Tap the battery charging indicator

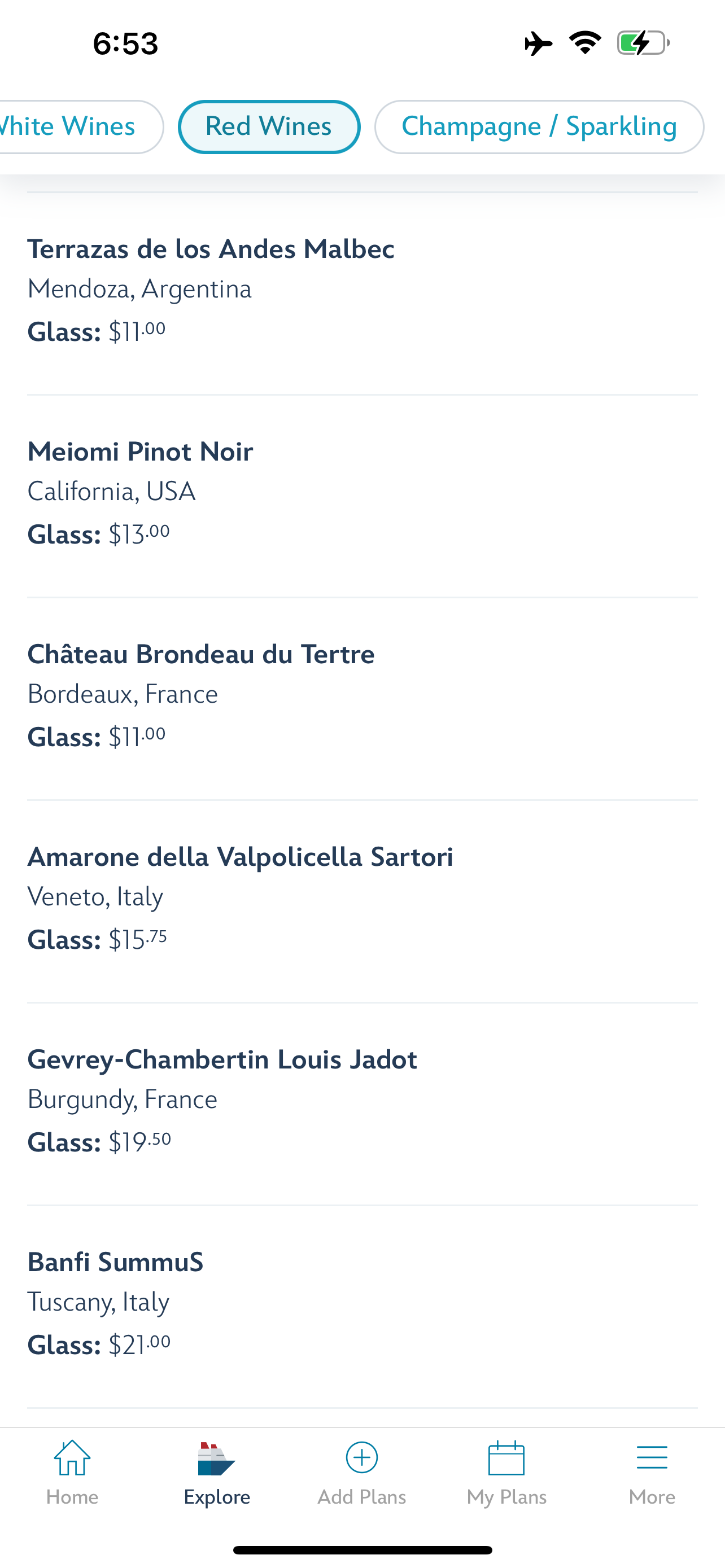coord(643,43)
